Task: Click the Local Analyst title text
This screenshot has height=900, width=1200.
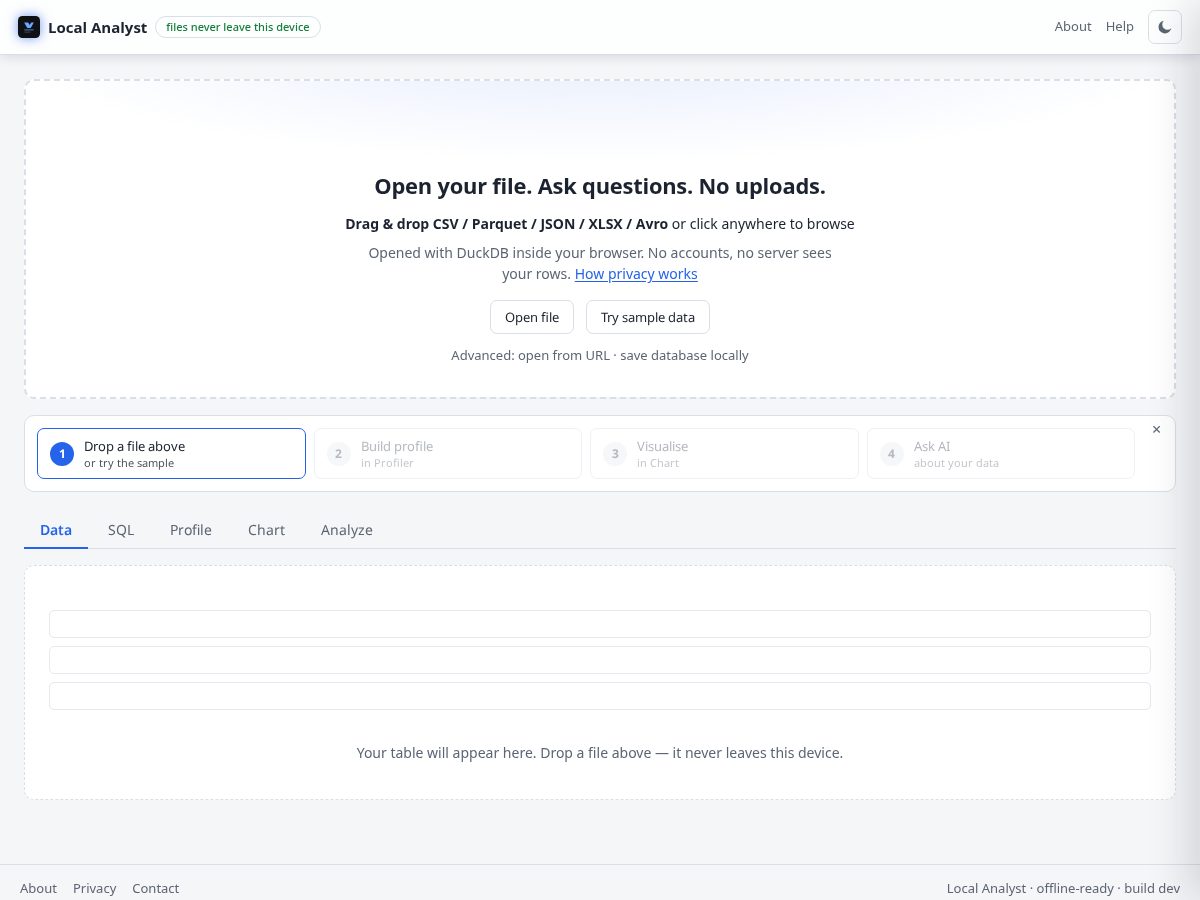Action: [98, 27]
